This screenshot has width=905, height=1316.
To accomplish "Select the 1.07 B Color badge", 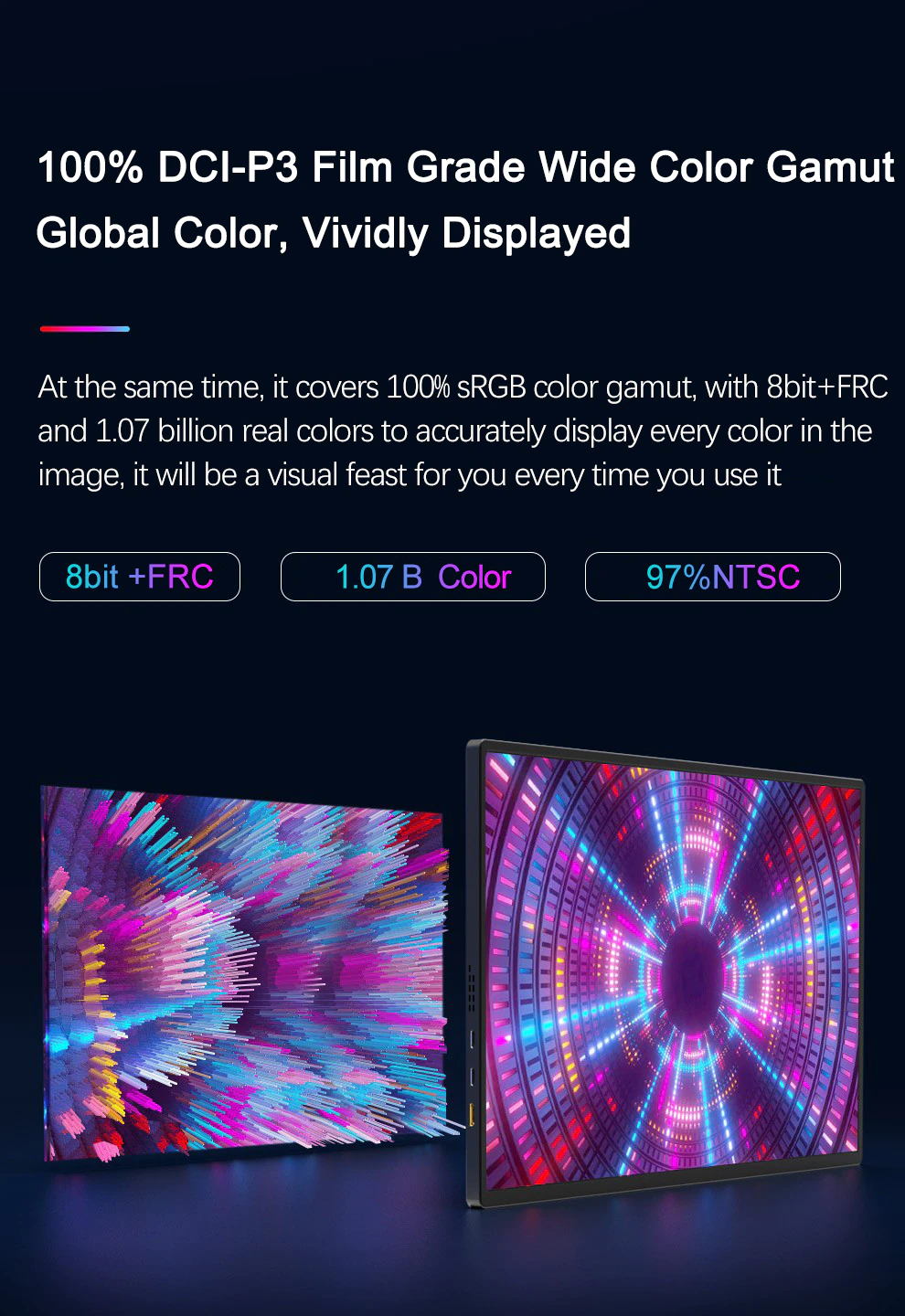I will [413, 577].
